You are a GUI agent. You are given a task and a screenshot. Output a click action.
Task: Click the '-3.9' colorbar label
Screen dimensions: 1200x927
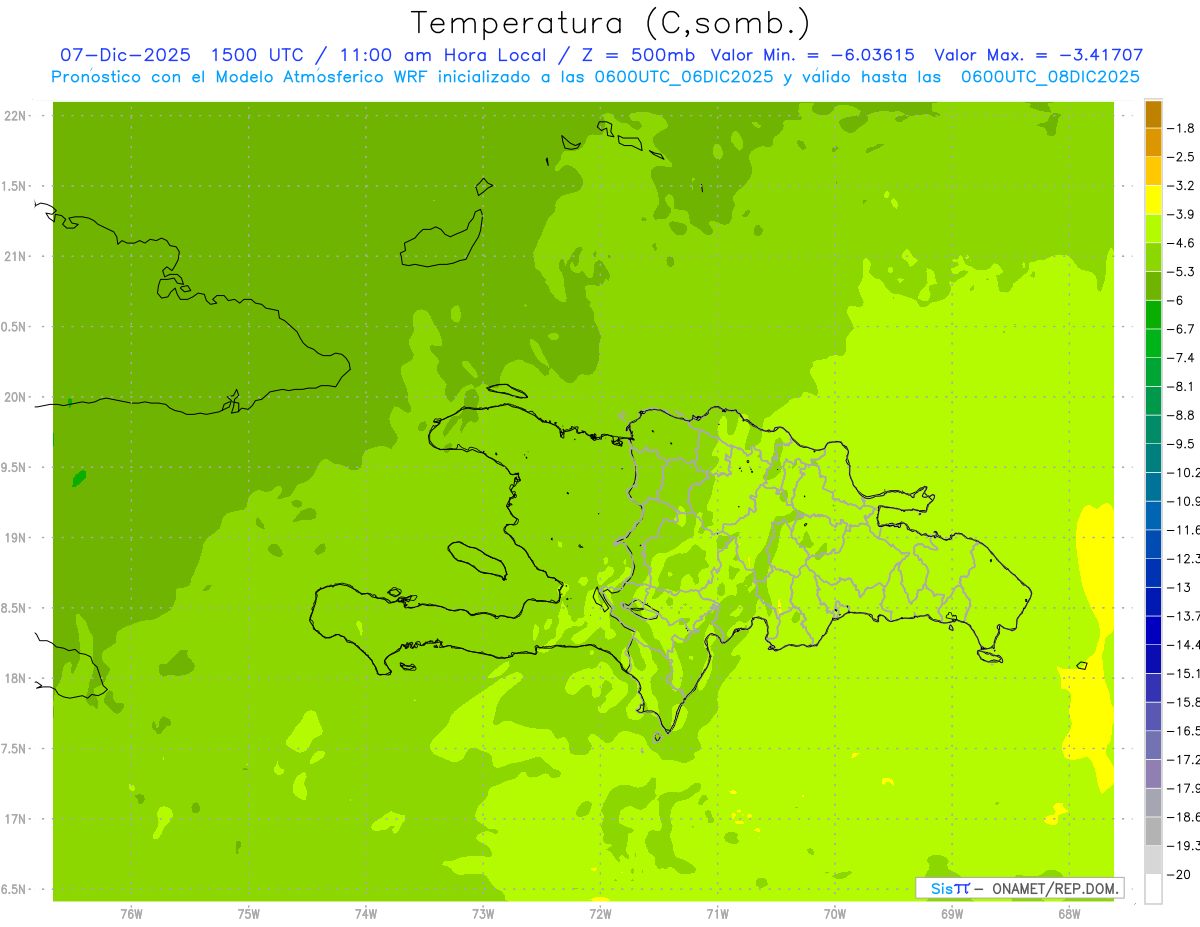(1182, 214)
